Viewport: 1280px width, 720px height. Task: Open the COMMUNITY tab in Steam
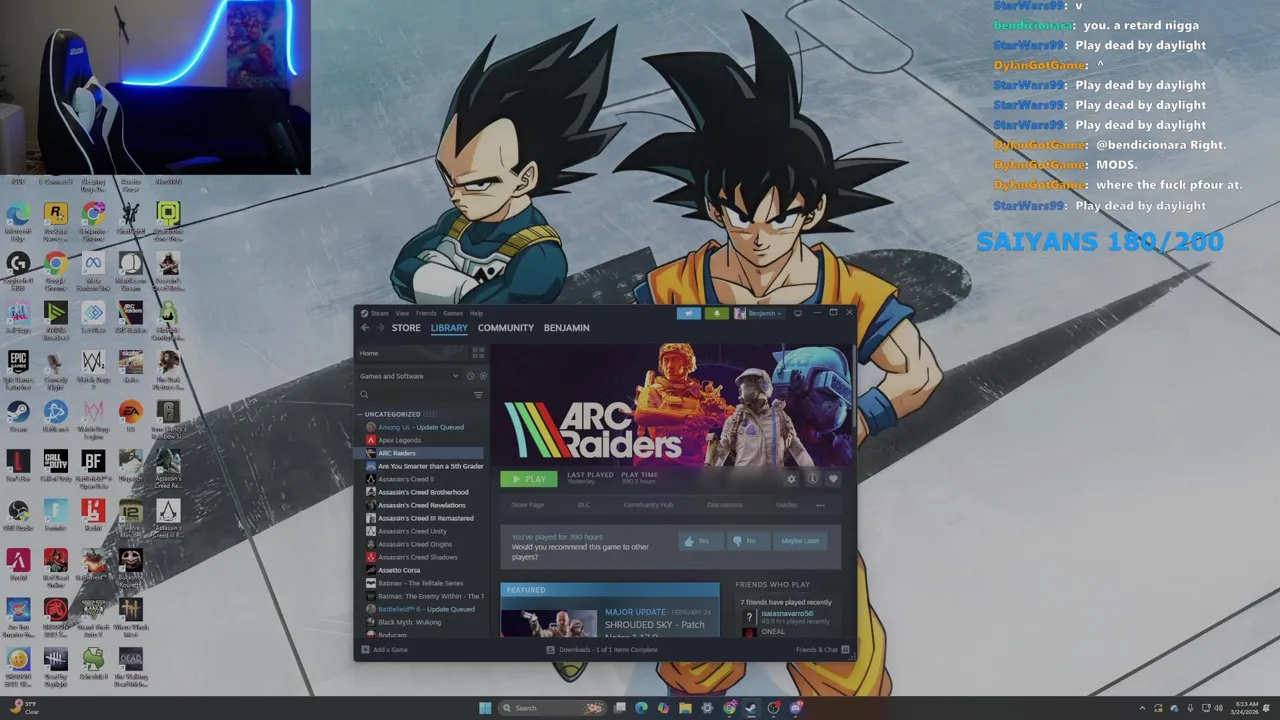pyautogui.click(x=505, y=328)
